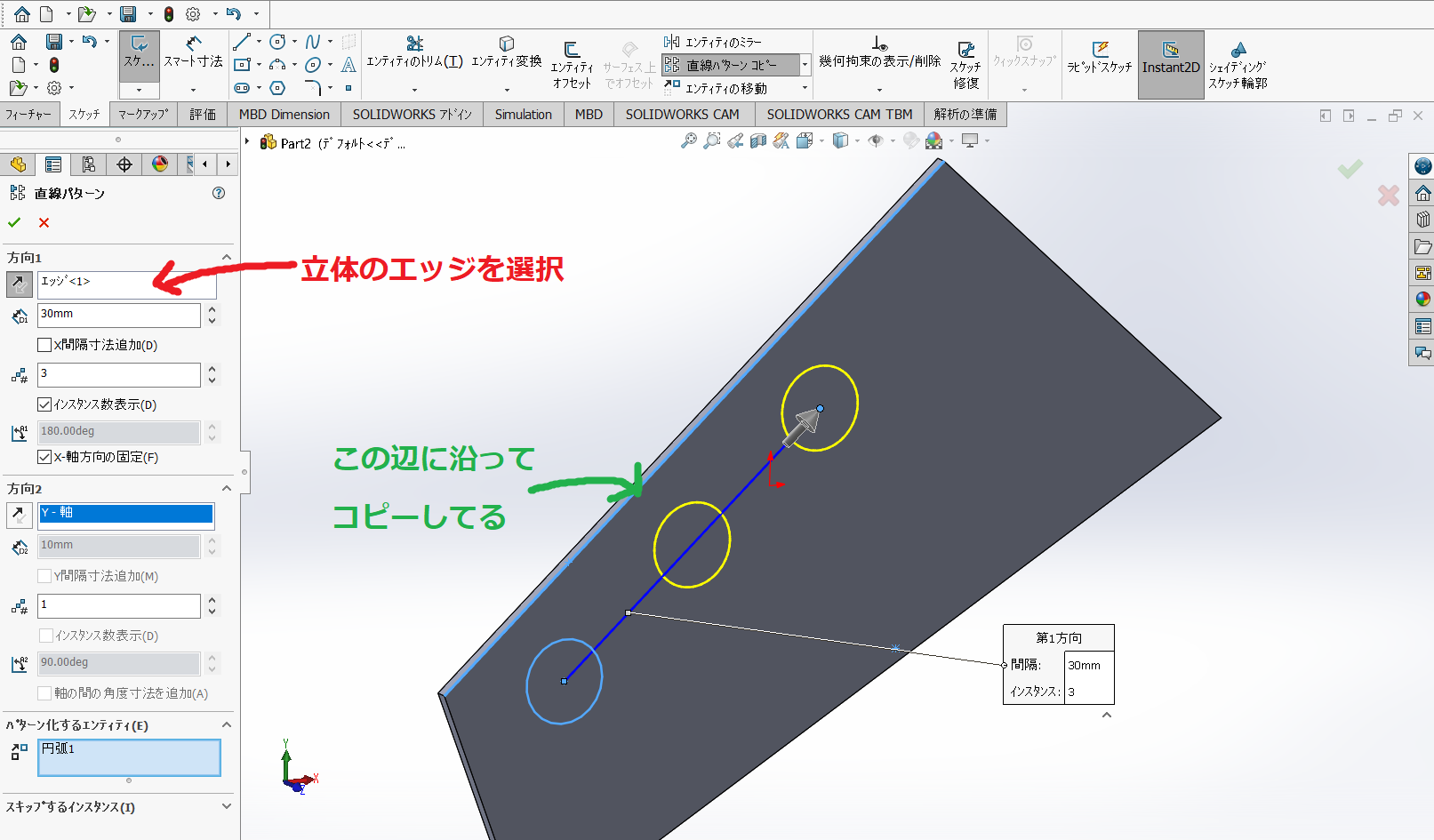Viewport: 1434px width, 840px height.
Task: Switch to the Simulation tab
Action: (x=523, y=115)
